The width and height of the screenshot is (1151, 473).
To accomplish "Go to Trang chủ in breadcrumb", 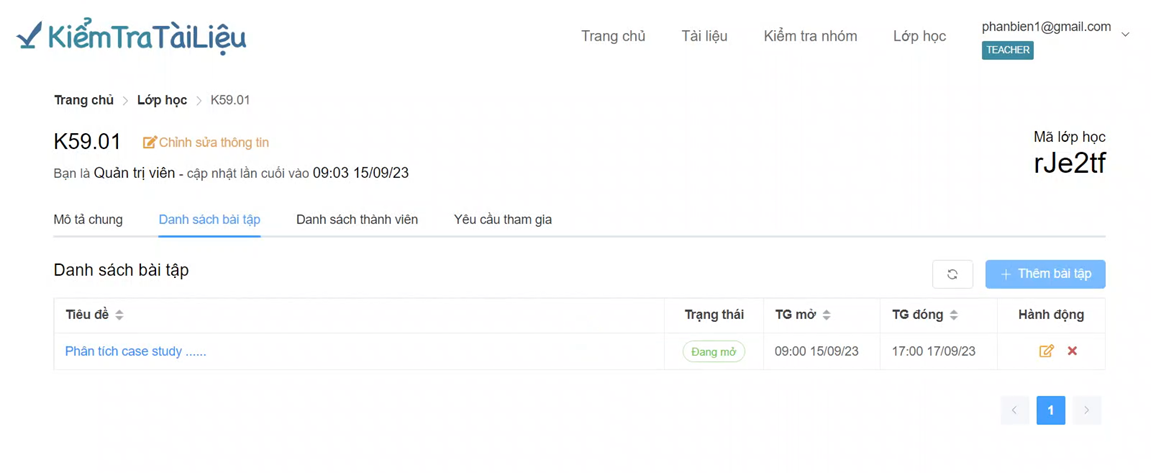I will coord(84,101).
